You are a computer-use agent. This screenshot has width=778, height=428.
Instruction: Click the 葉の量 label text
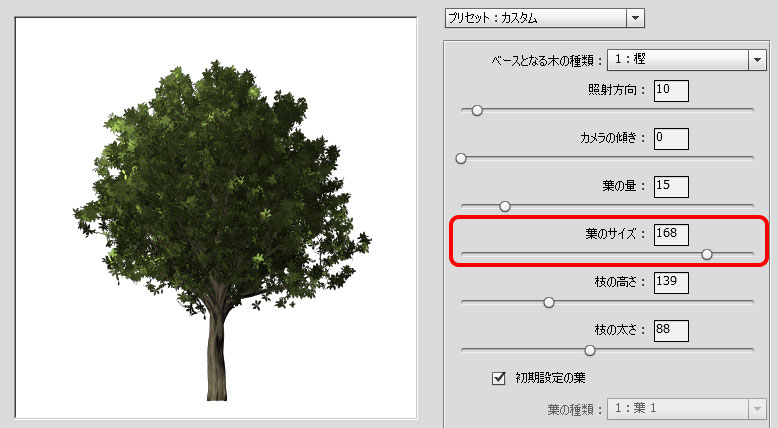(x=625, y=186)
